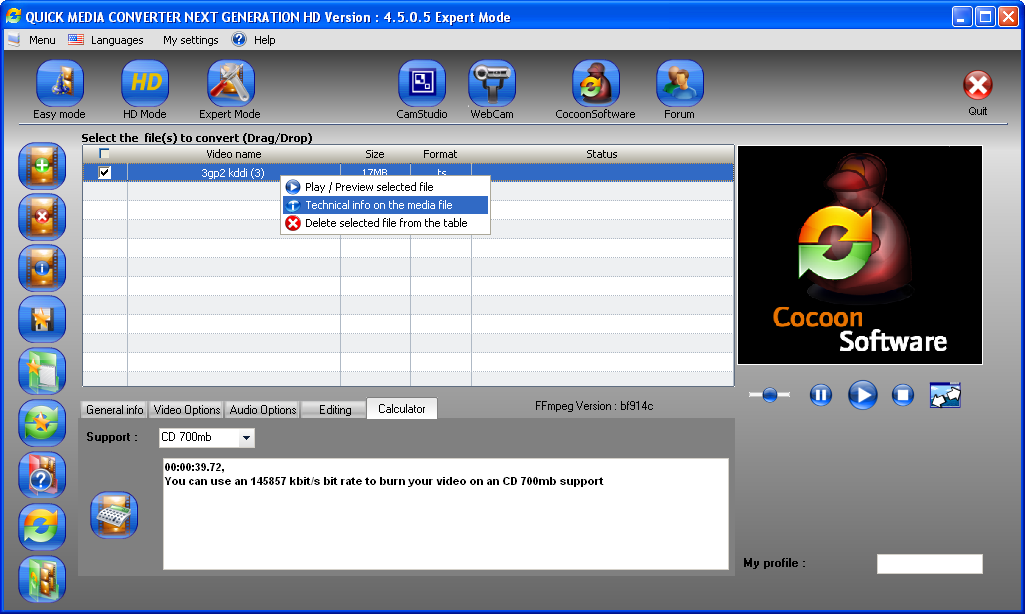Click the film icon with blue info symbol
Viewport: 1025px width, 614px height.
[x=42, y=268]
